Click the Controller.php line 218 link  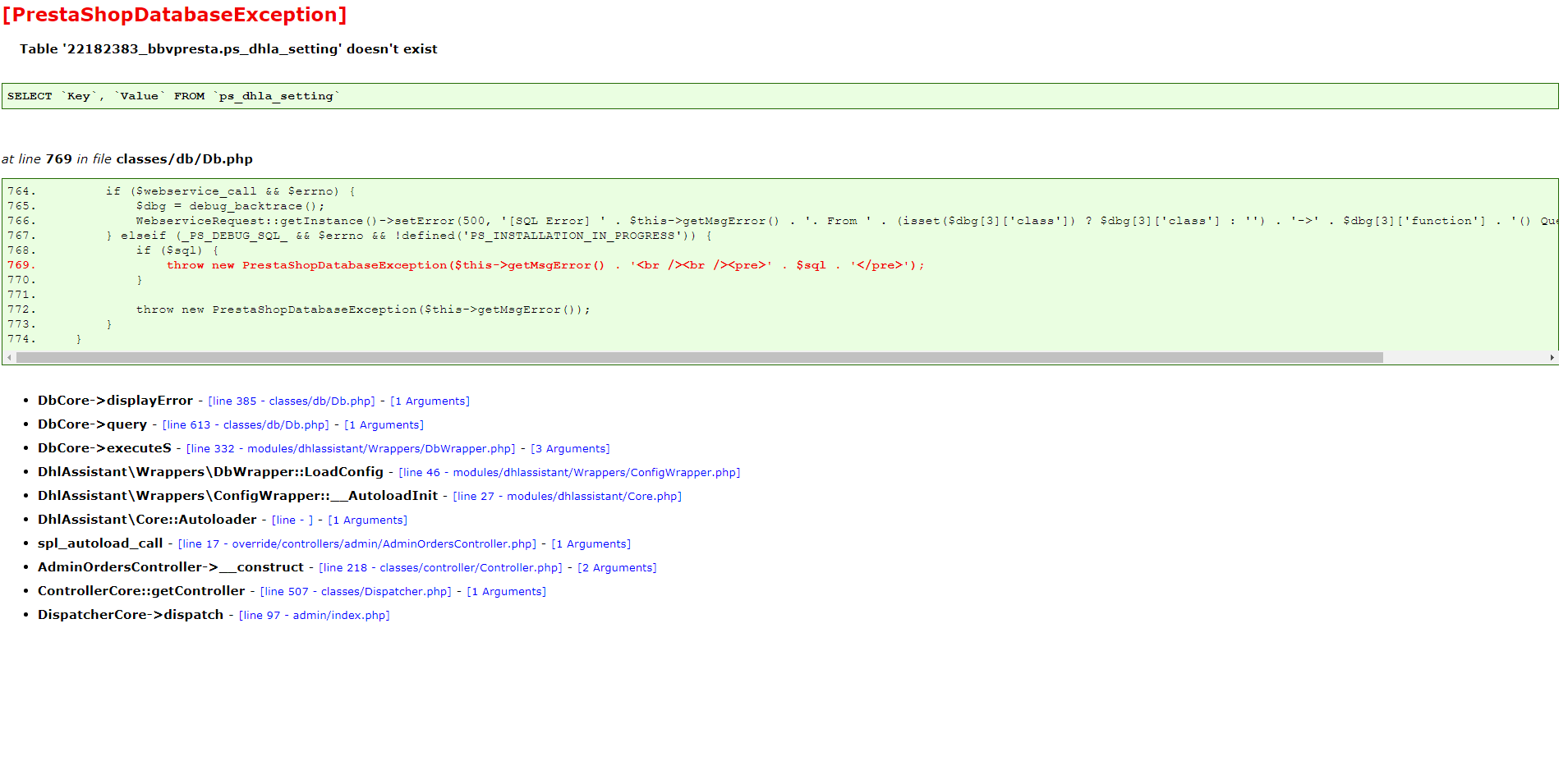[x=440, y=568]
